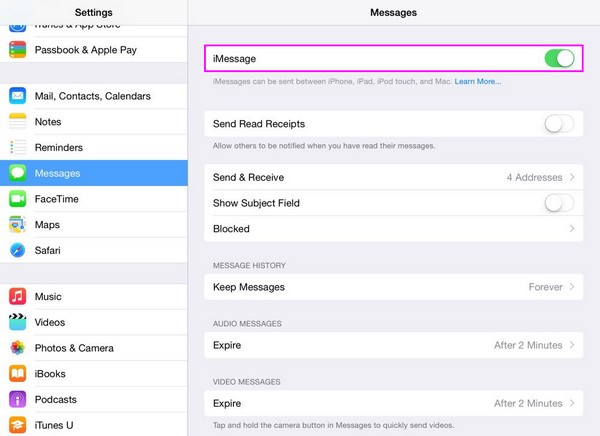Tap the Maps icon

click(18, 224)
